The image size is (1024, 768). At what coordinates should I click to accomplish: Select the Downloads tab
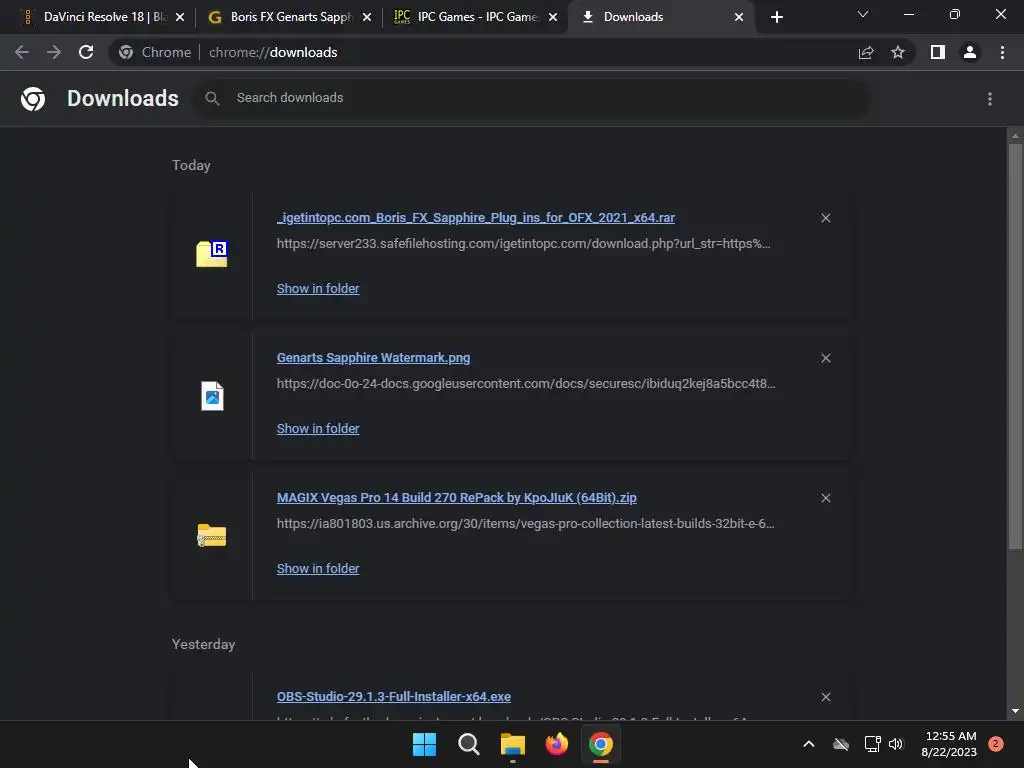661,17
